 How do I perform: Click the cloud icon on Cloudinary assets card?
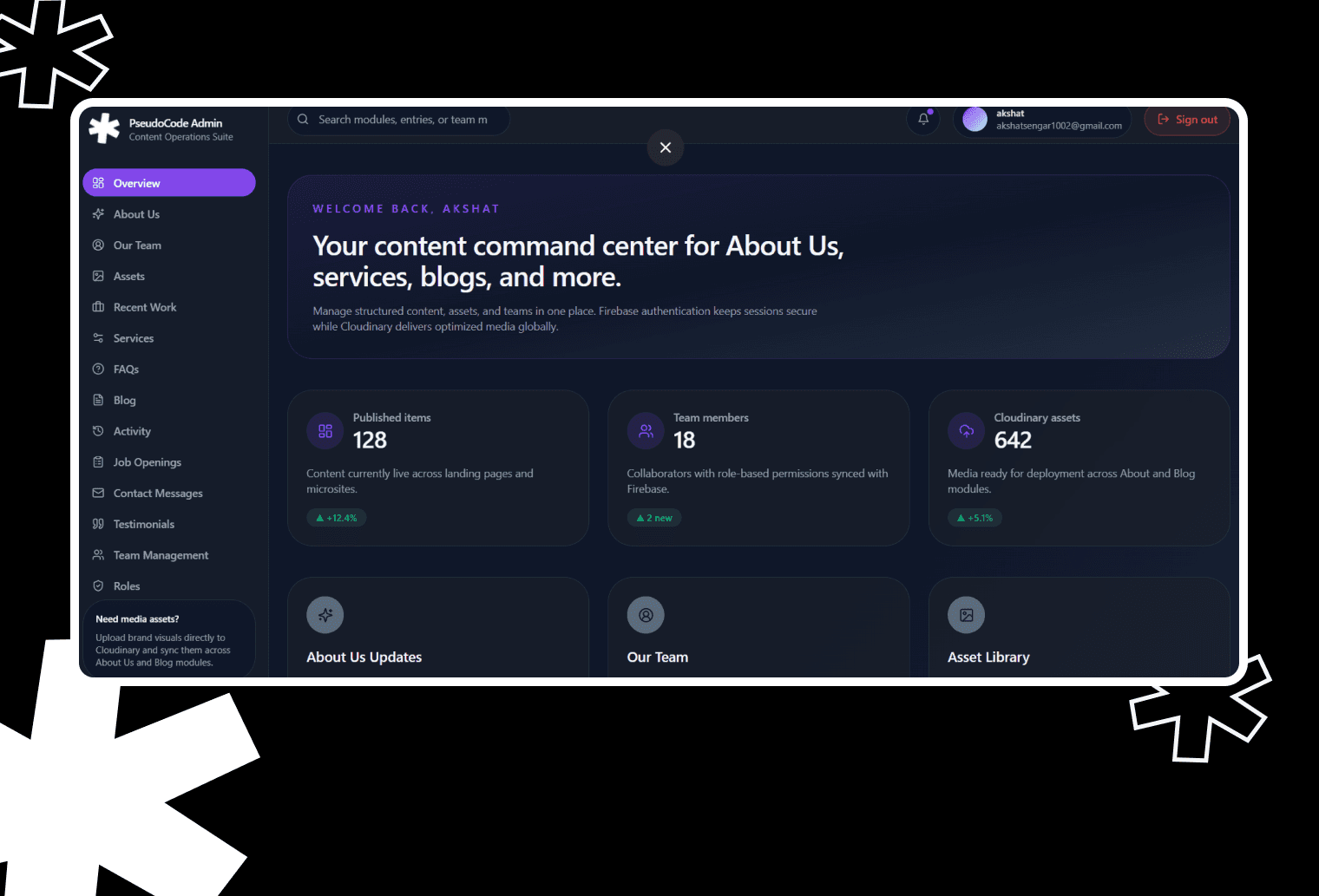pyautogui.click(x=966, y=430)
